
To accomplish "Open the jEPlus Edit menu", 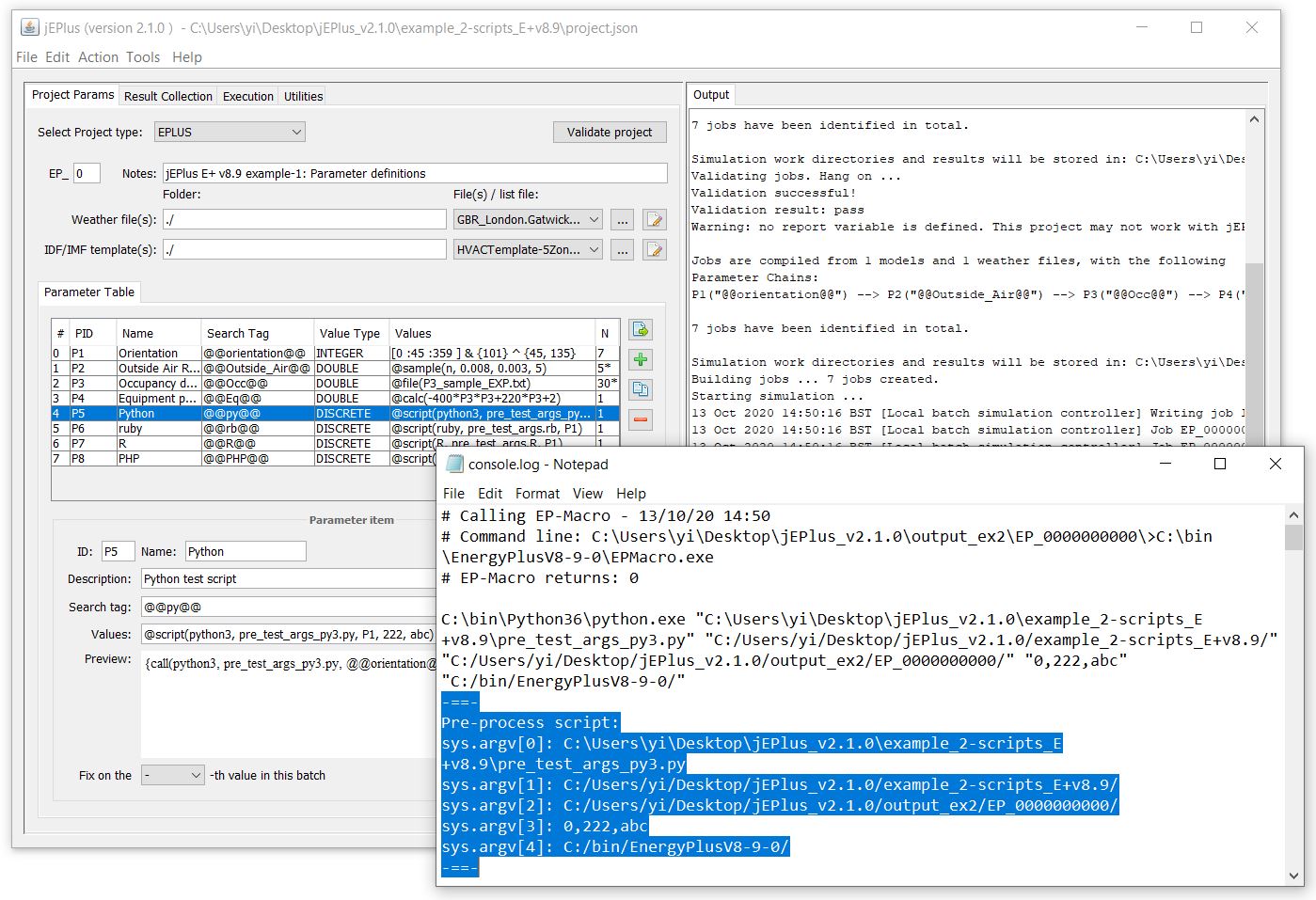I will click(x=57, y=56).
